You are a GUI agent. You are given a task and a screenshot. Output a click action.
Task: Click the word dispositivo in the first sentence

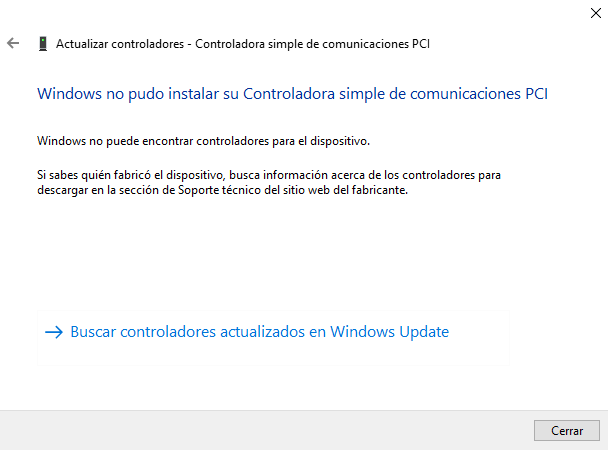(340, 141)
